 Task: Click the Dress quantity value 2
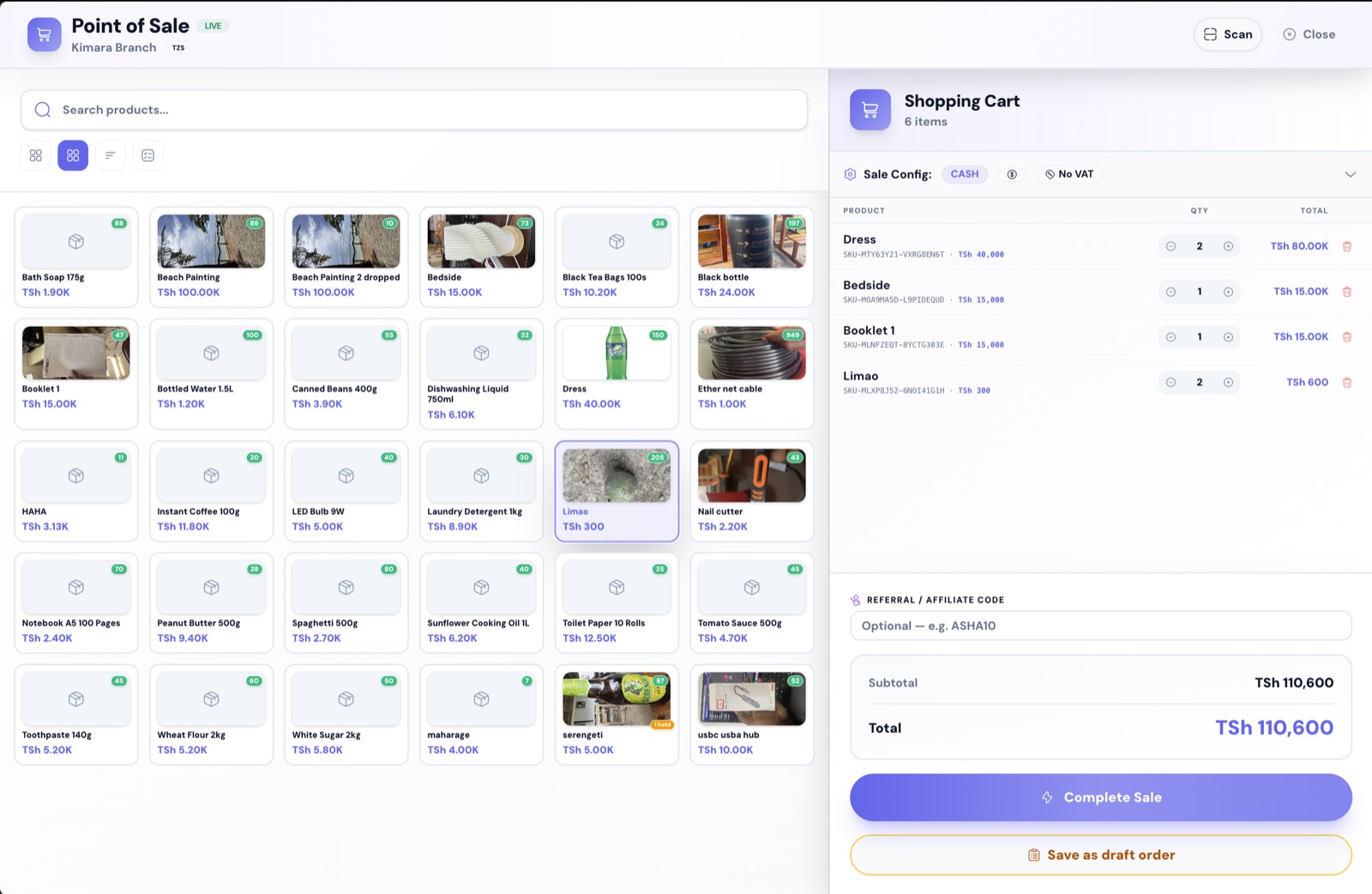[1200, 246]
